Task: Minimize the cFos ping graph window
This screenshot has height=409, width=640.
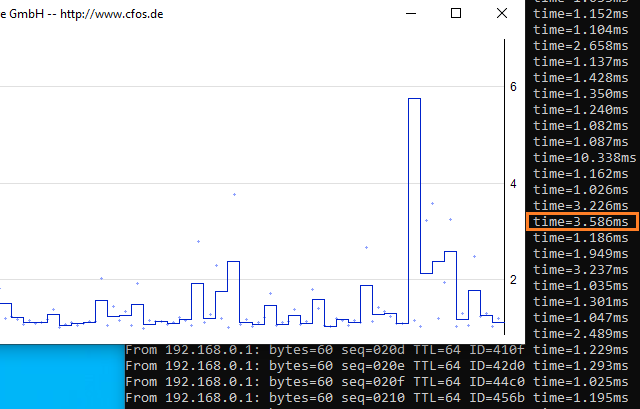Action: coord(411,13)
